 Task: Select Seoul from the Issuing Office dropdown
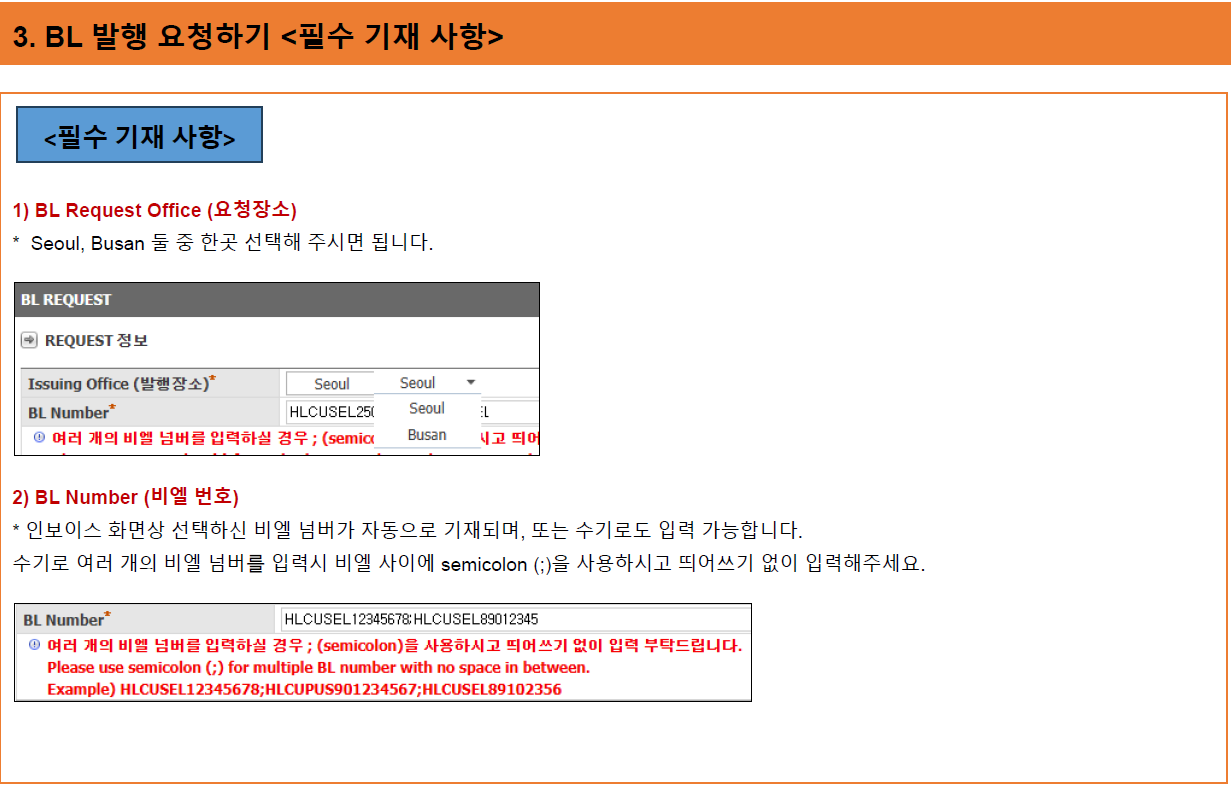coord(427,408)
